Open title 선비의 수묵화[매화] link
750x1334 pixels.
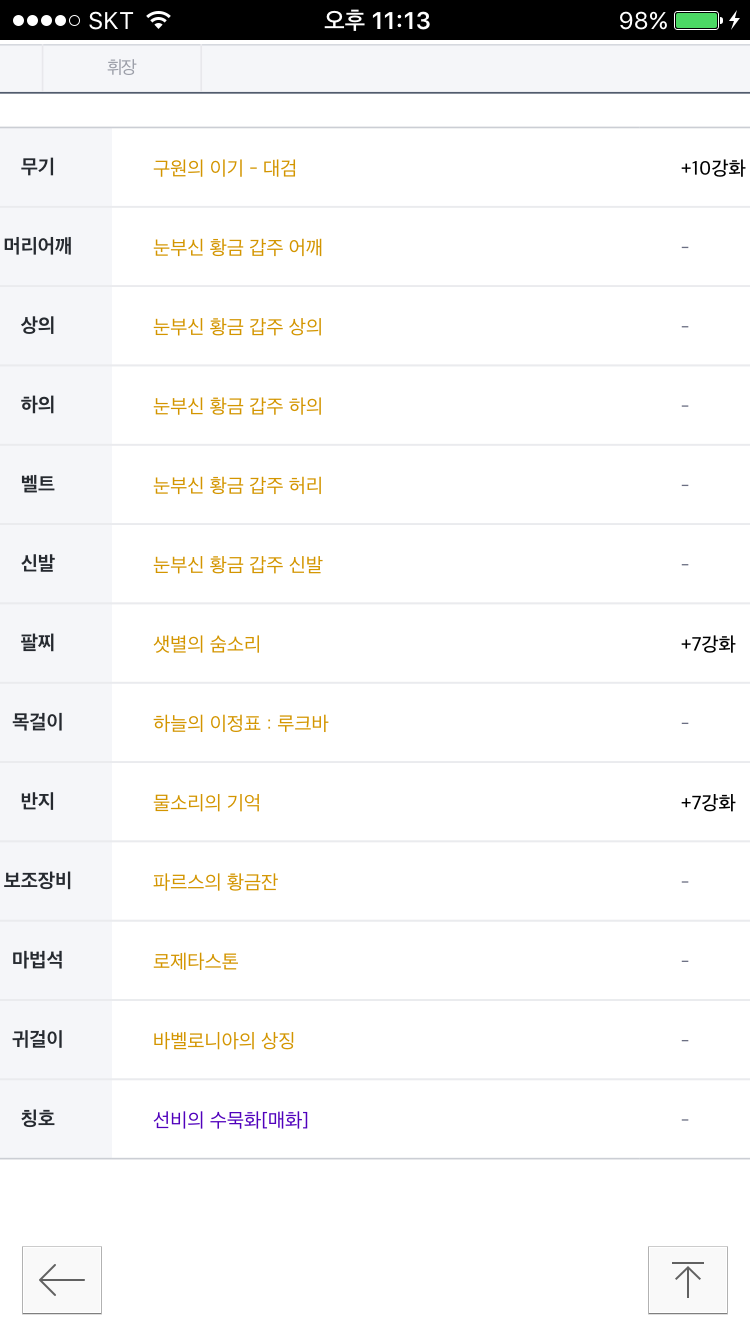(230, 1120)
